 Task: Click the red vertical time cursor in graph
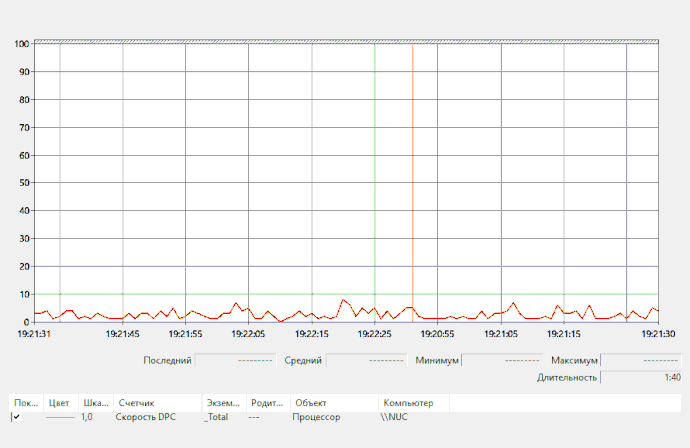tap(412, 180)
